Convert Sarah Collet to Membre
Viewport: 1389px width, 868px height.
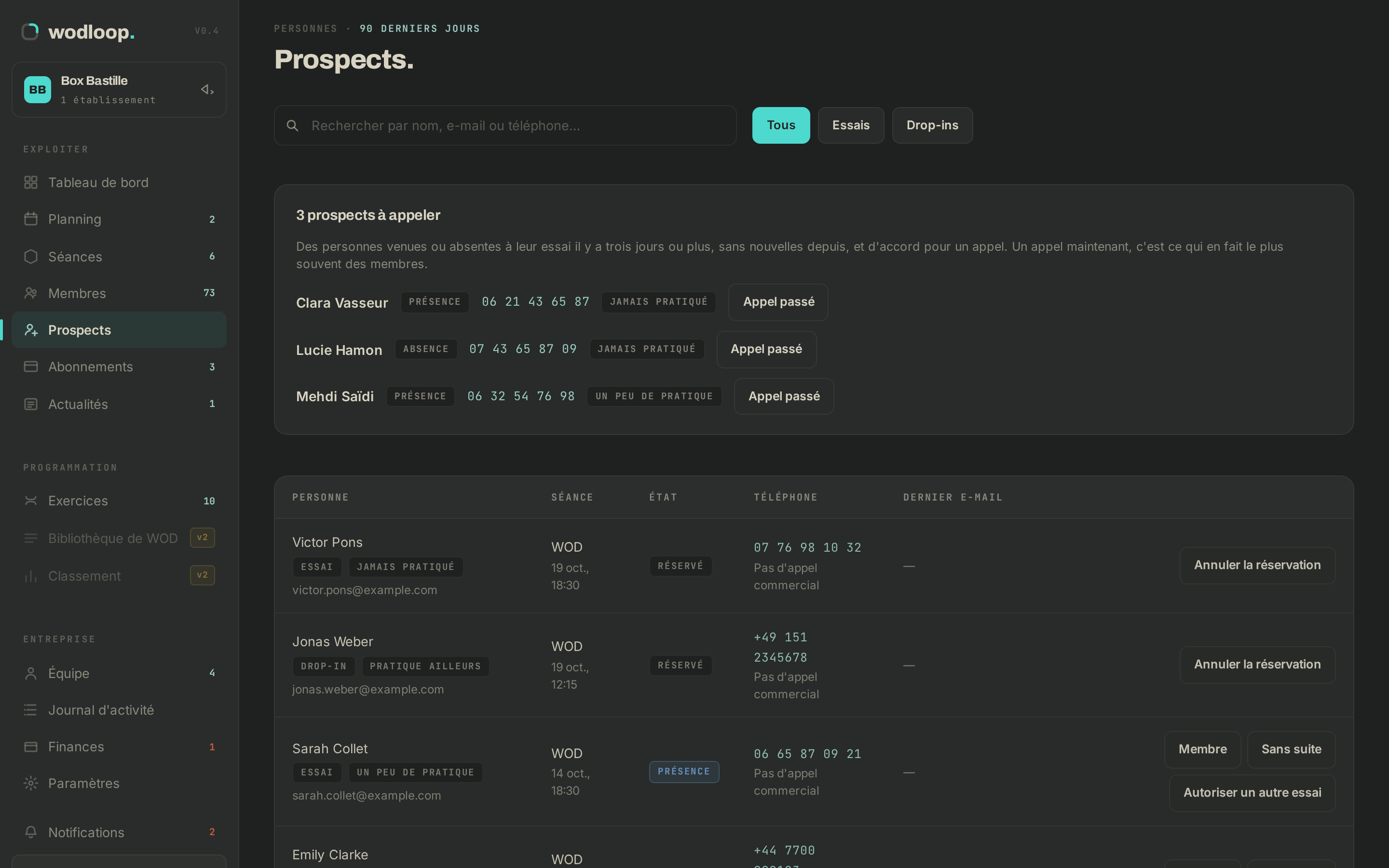coord(1202,750)
